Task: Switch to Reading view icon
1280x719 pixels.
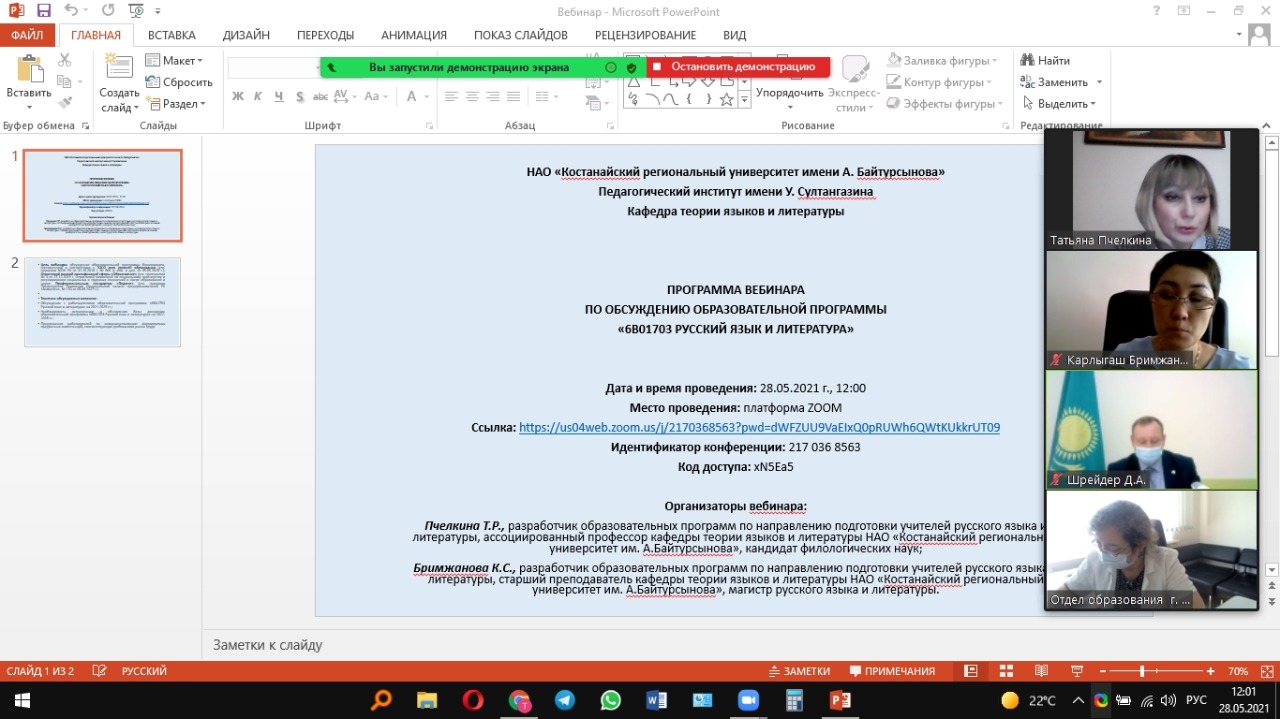Action: coord(1041,671)
